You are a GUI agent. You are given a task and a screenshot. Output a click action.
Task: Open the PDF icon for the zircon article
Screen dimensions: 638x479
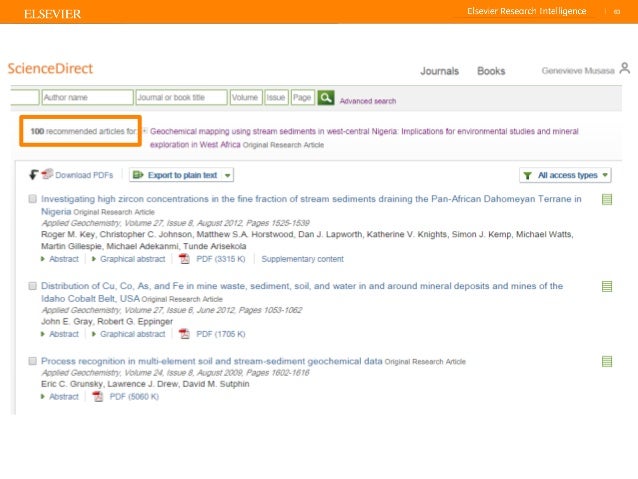coord(184,259)
